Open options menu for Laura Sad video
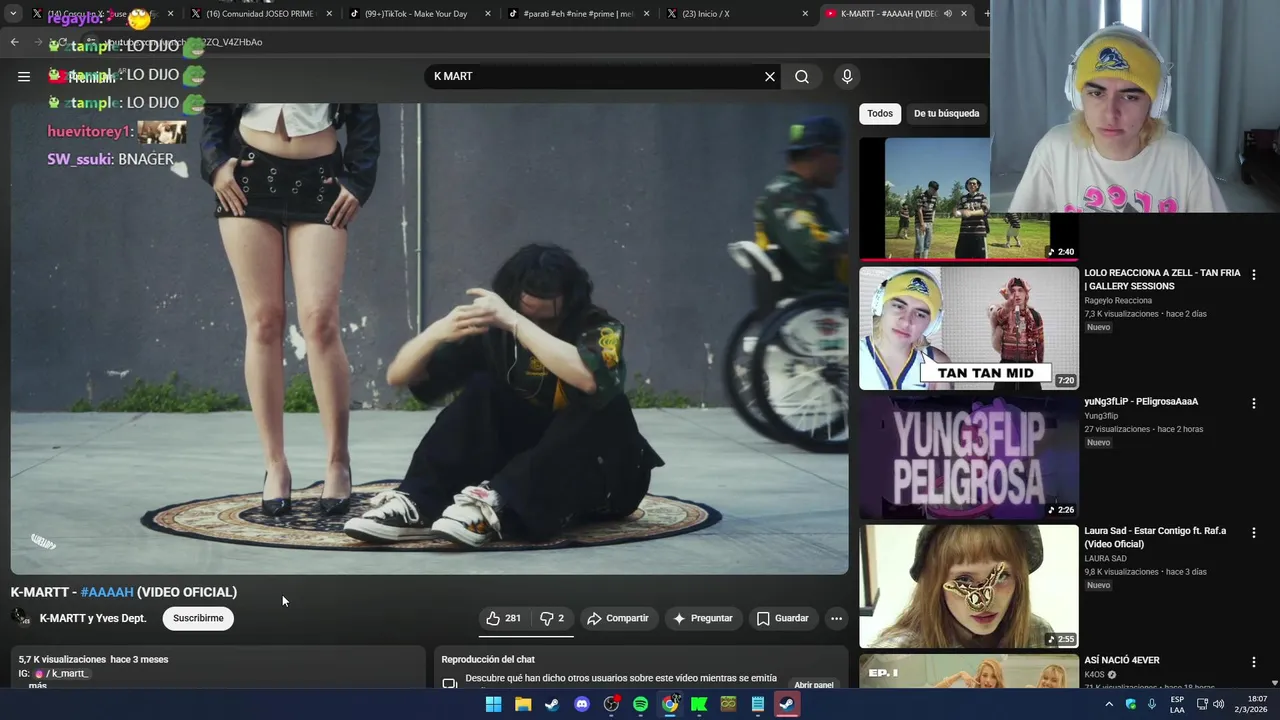This screenshot has width=1280, height=720. tap(1253, 532)
